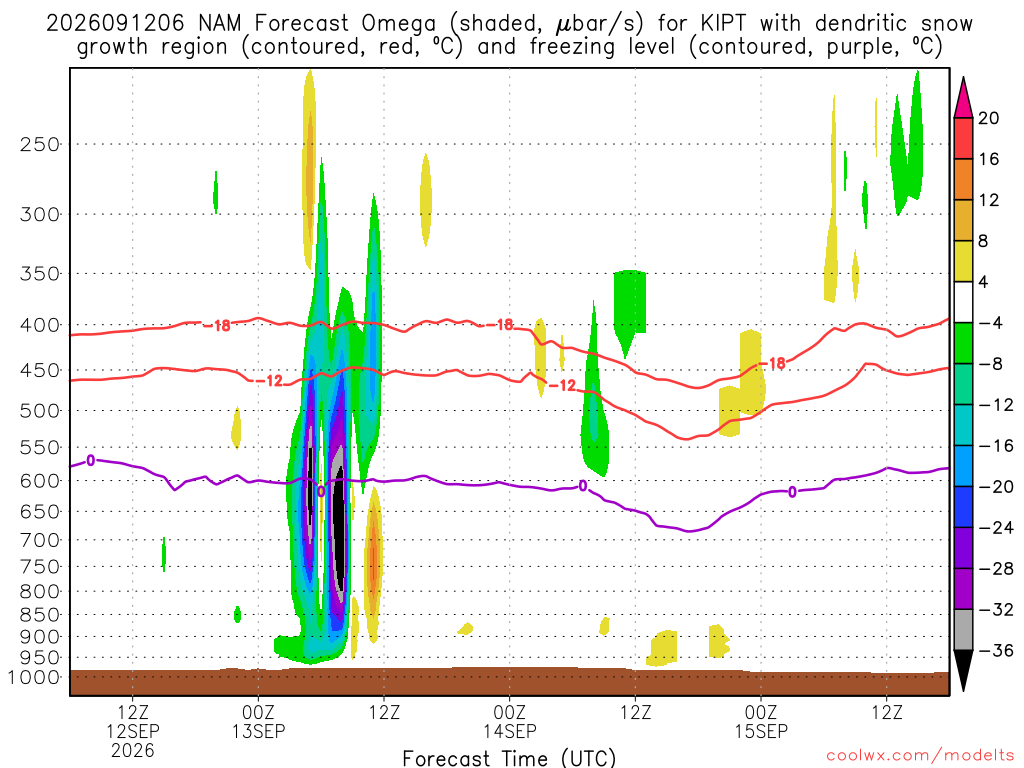1024x768 pixels.
Task: Select the gray -32 to -36 colorbar segment
Action: coord(963,630)
